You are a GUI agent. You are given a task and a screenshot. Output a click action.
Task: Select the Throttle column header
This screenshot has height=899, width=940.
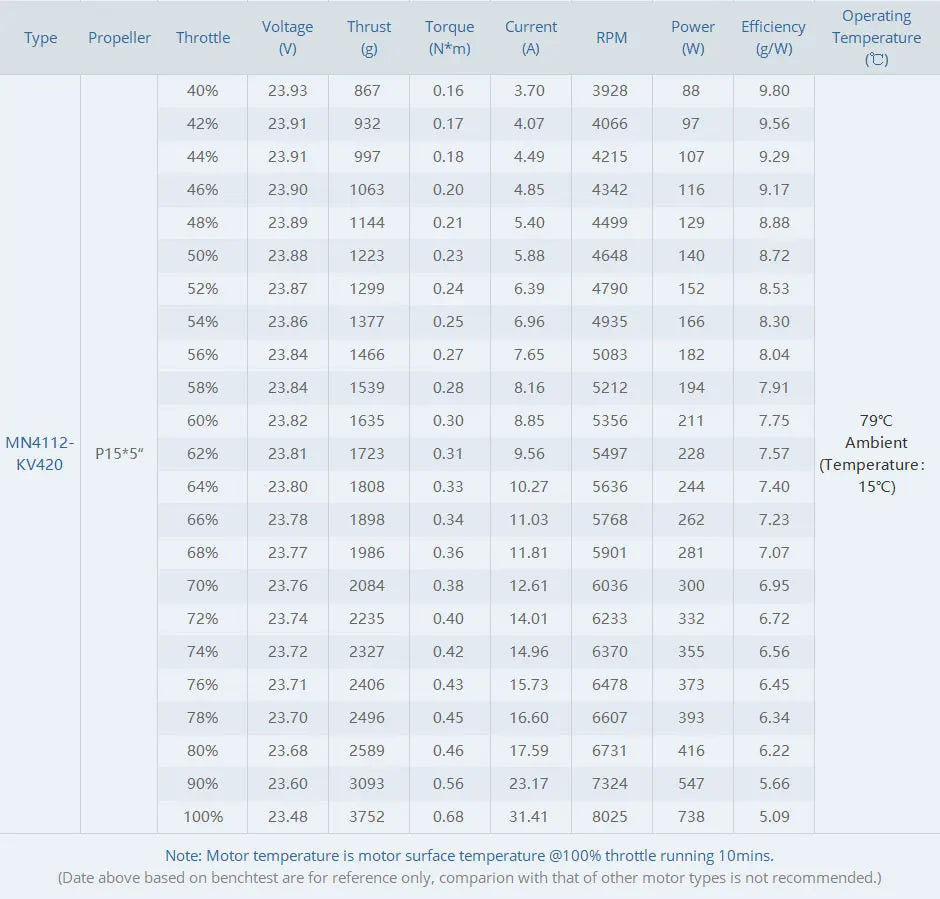tap(203, 38)
